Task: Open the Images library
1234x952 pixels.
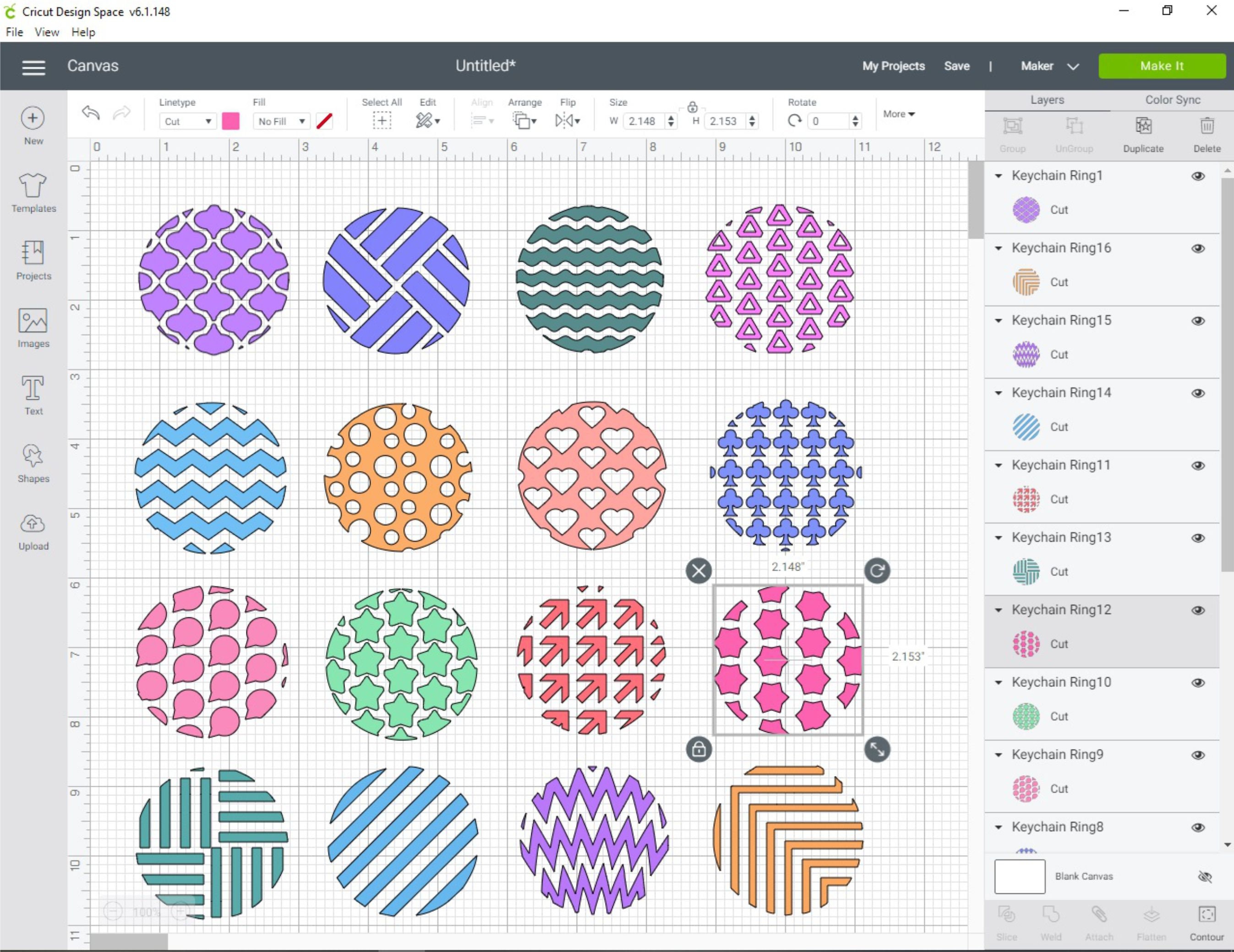Action: pos(33,321)
